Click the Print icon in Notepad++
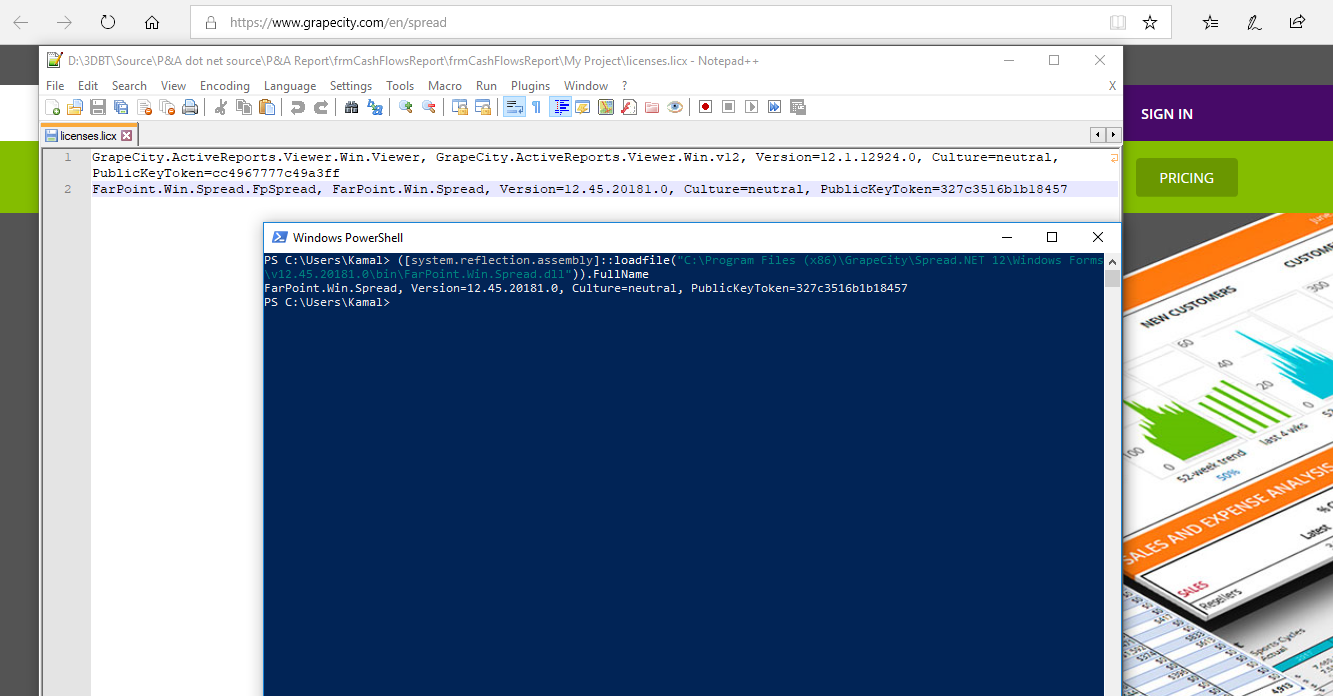The image size is (1333, 696). point(190,107)
